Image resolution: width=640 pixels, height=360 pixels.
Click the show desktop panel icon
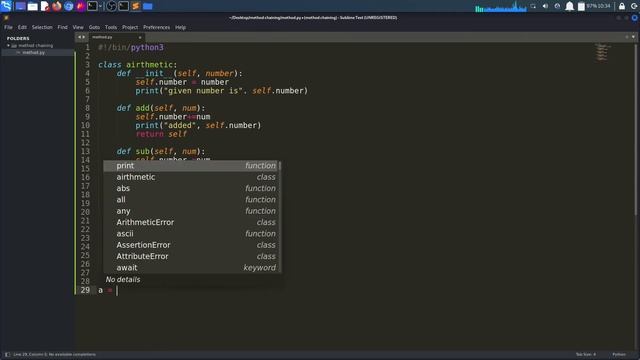point(20,6)
